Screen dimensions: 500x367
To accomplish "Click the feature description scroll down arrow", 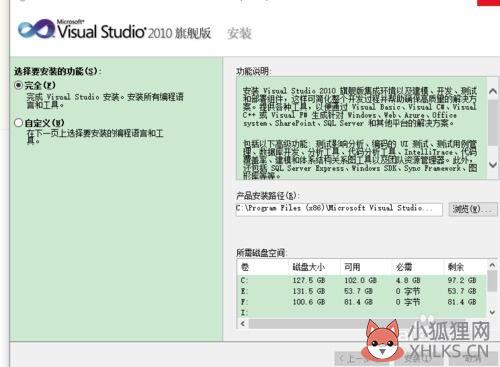I will coord(493,164).
